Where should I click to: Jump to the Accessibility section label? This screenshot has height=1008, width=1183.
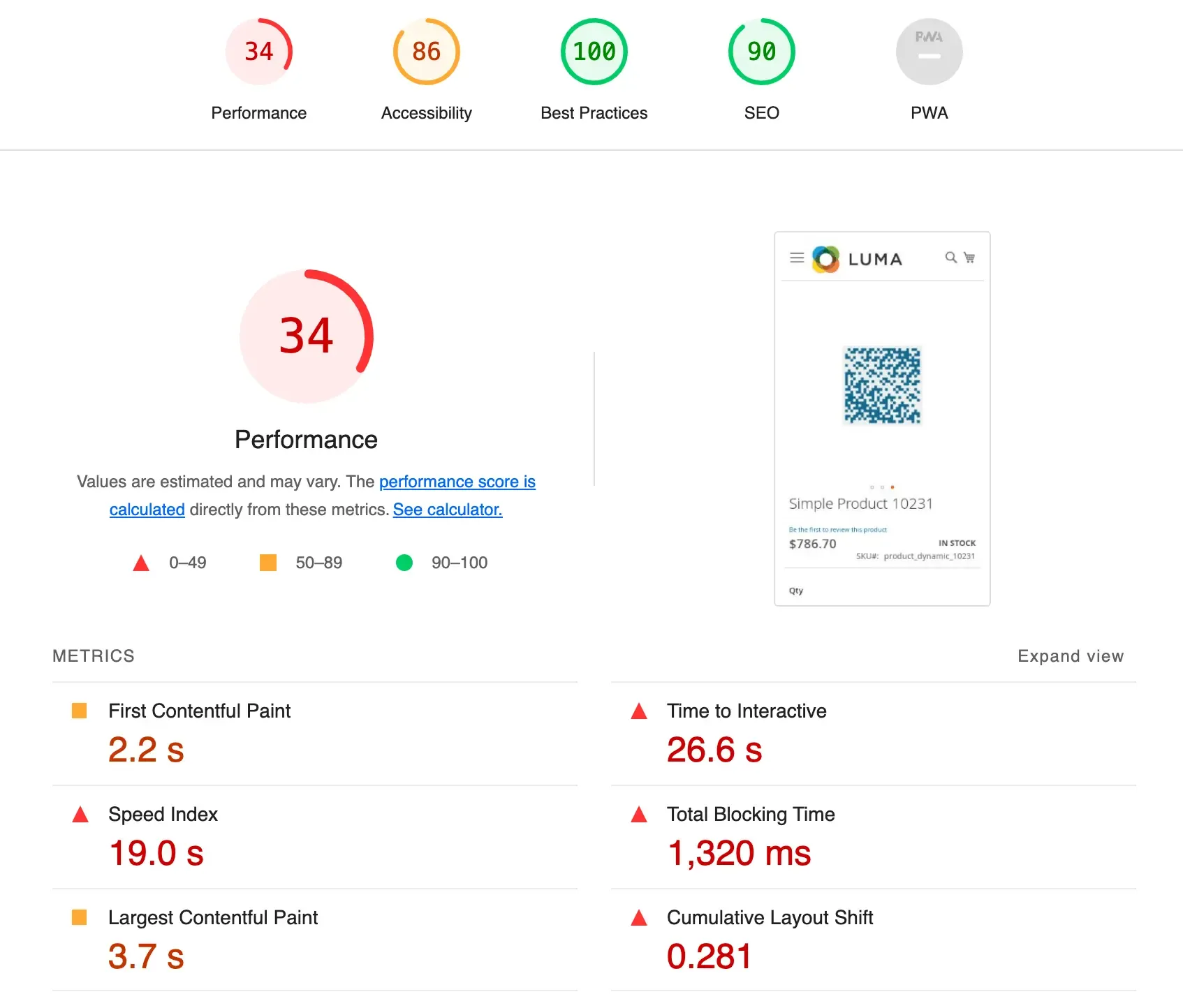click(x=426, y=113)
